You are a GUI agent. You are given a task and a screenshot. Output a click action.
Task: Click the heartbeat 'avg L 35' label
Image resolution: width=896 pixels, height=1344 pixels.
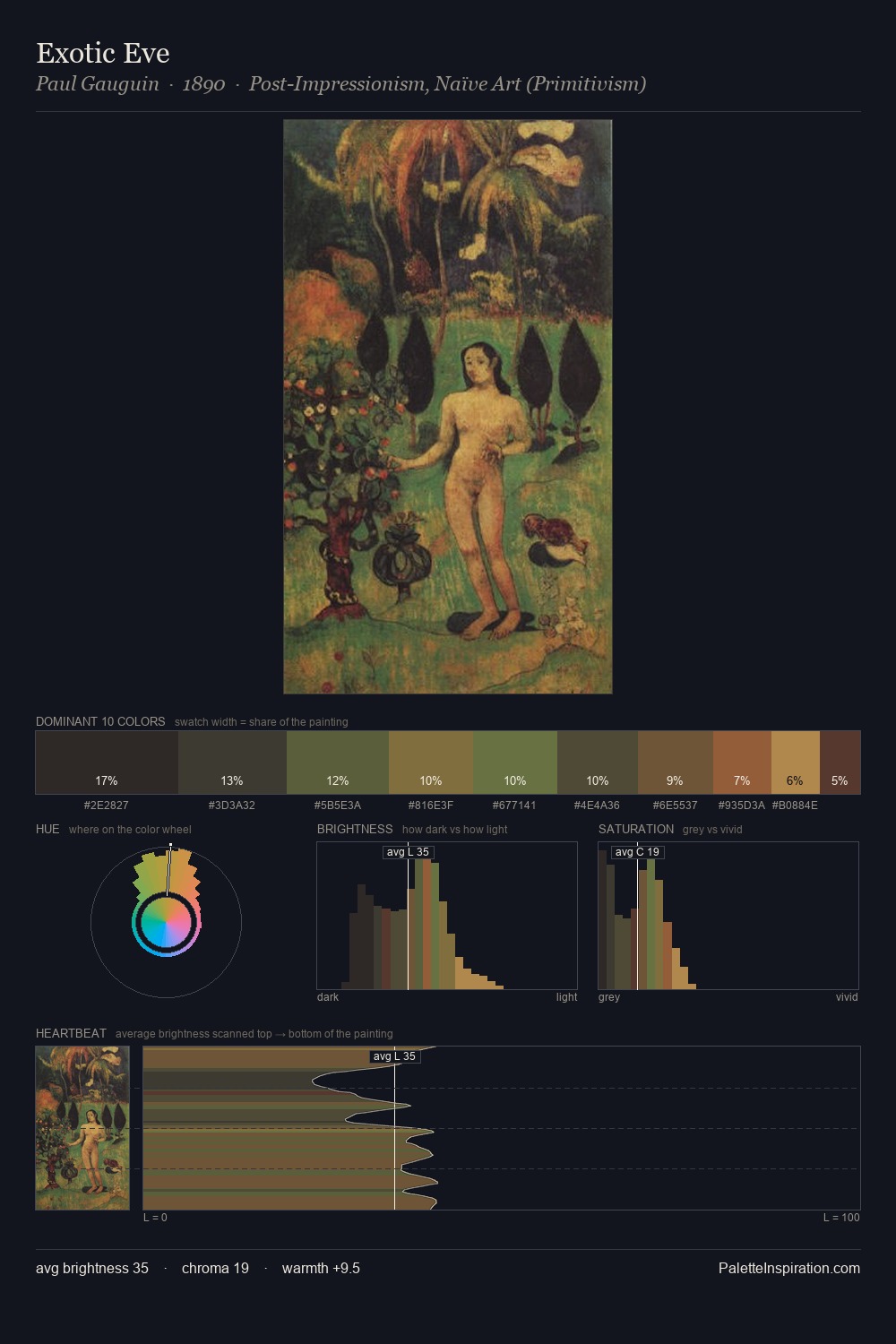[x=394, y=1056]
